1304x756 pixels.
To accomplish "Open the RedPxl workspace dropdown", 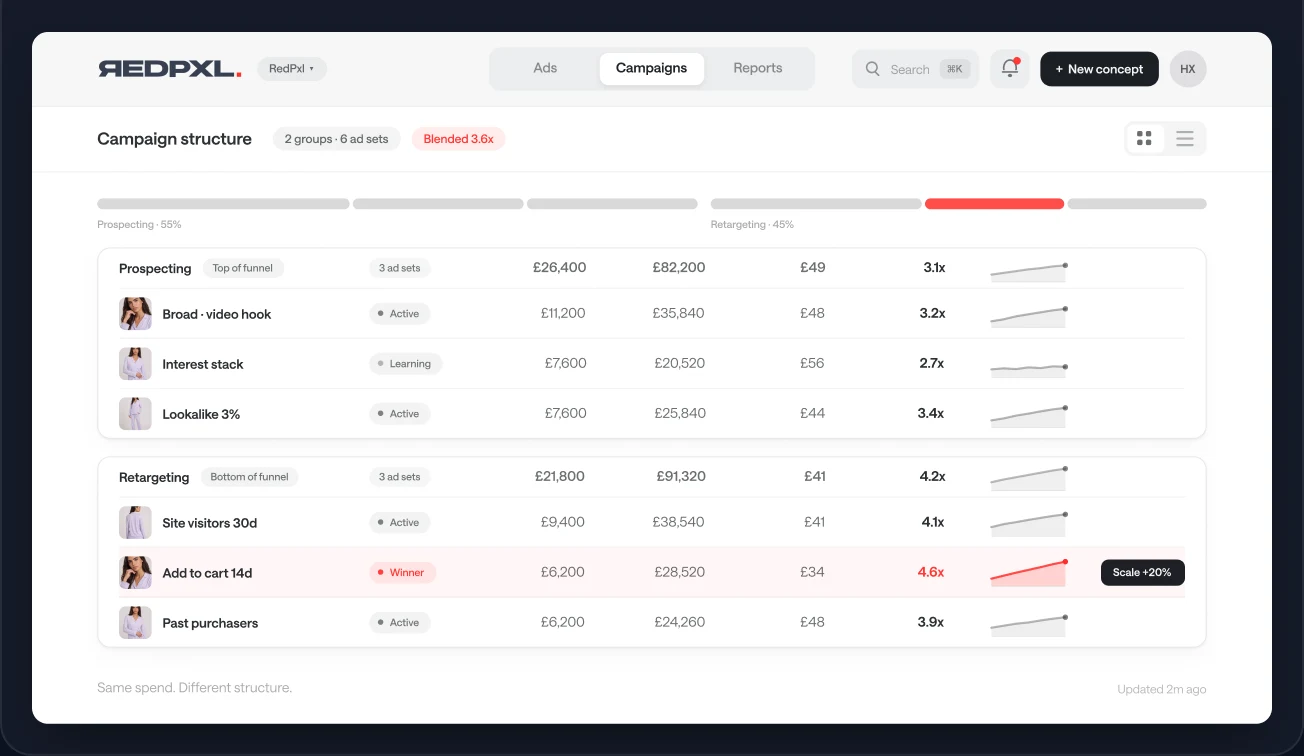I will 292,69.
